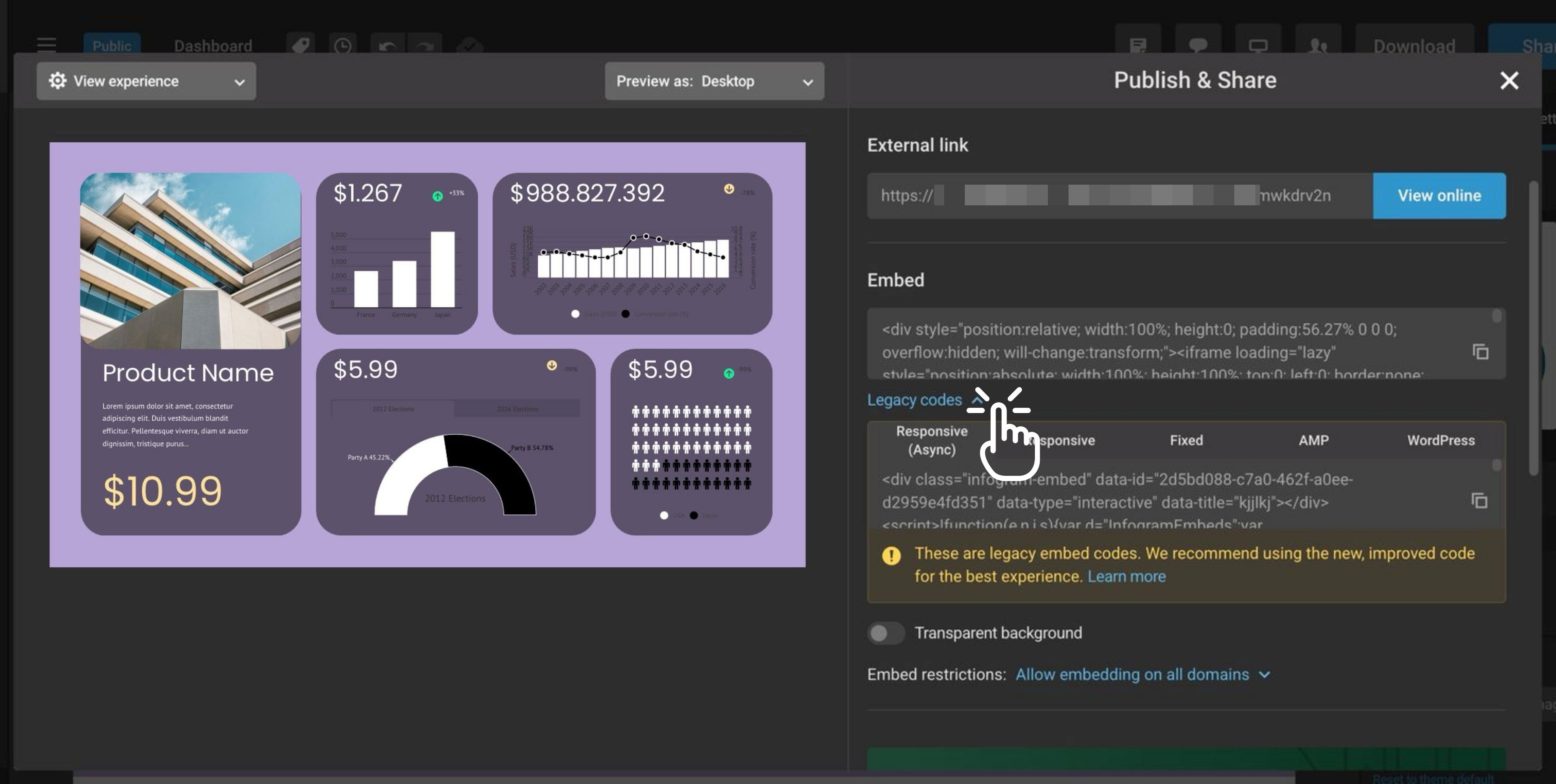Click the yellow warning icon in legacy notice
Image resolution: width=1556 pixels, height=784 pixels.
click(x=891, y=555)
